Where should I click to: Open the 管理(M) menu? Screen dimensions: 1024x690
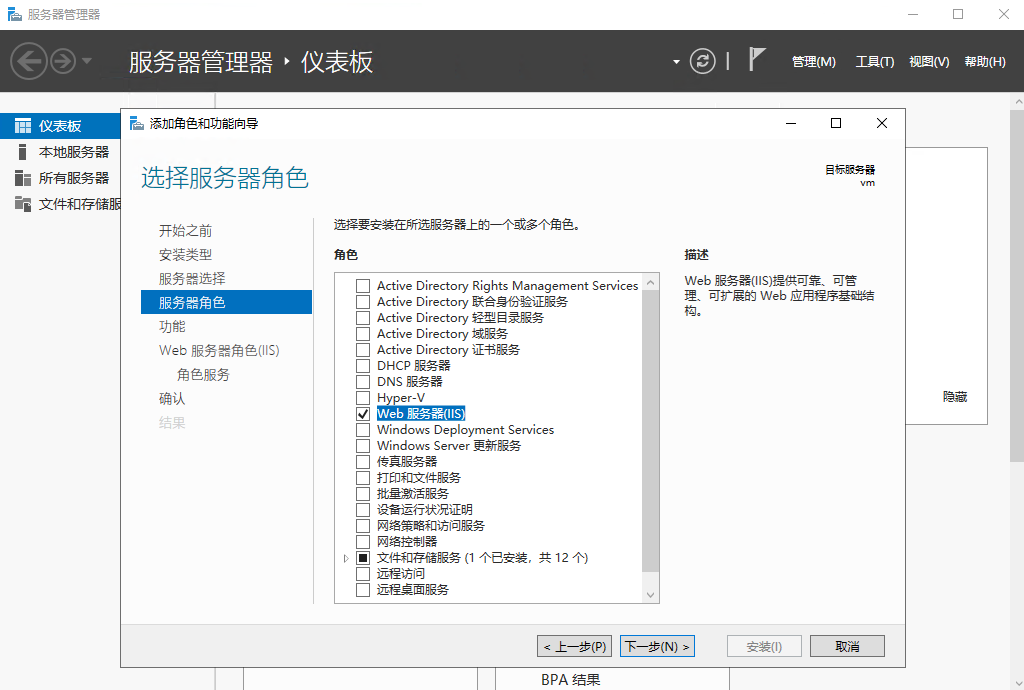(813, 62)
